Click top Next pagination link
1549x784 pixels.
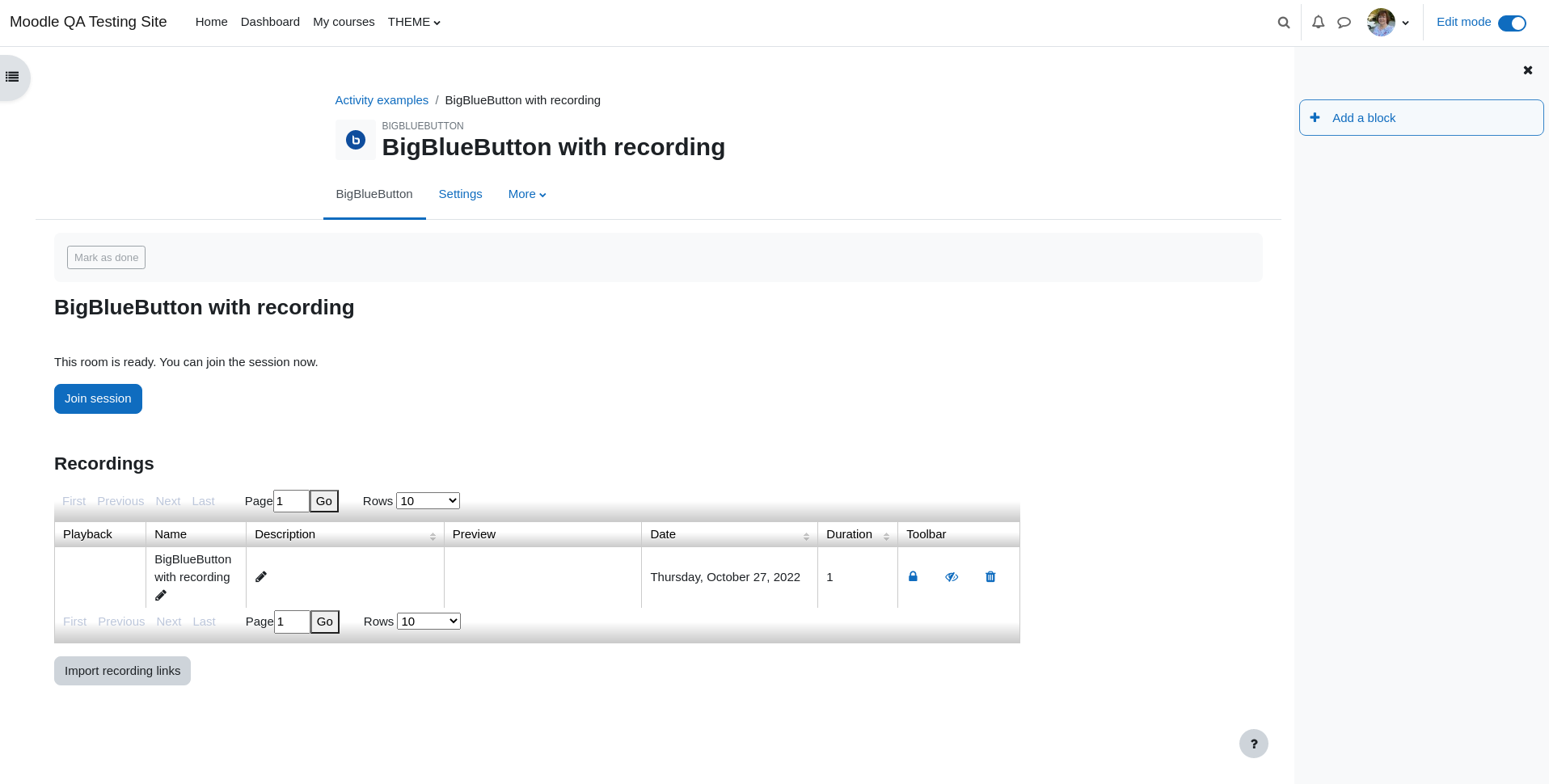(x=168, y=501)
